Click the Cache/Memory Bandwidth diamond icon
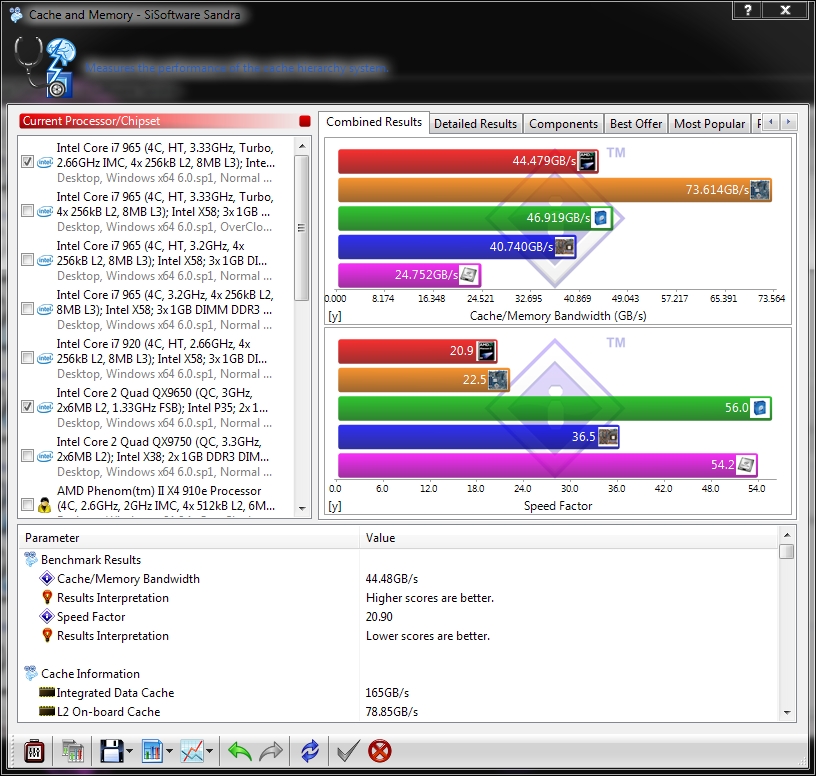This screenshot has height=776, width=816. click(x=47, y=578)
